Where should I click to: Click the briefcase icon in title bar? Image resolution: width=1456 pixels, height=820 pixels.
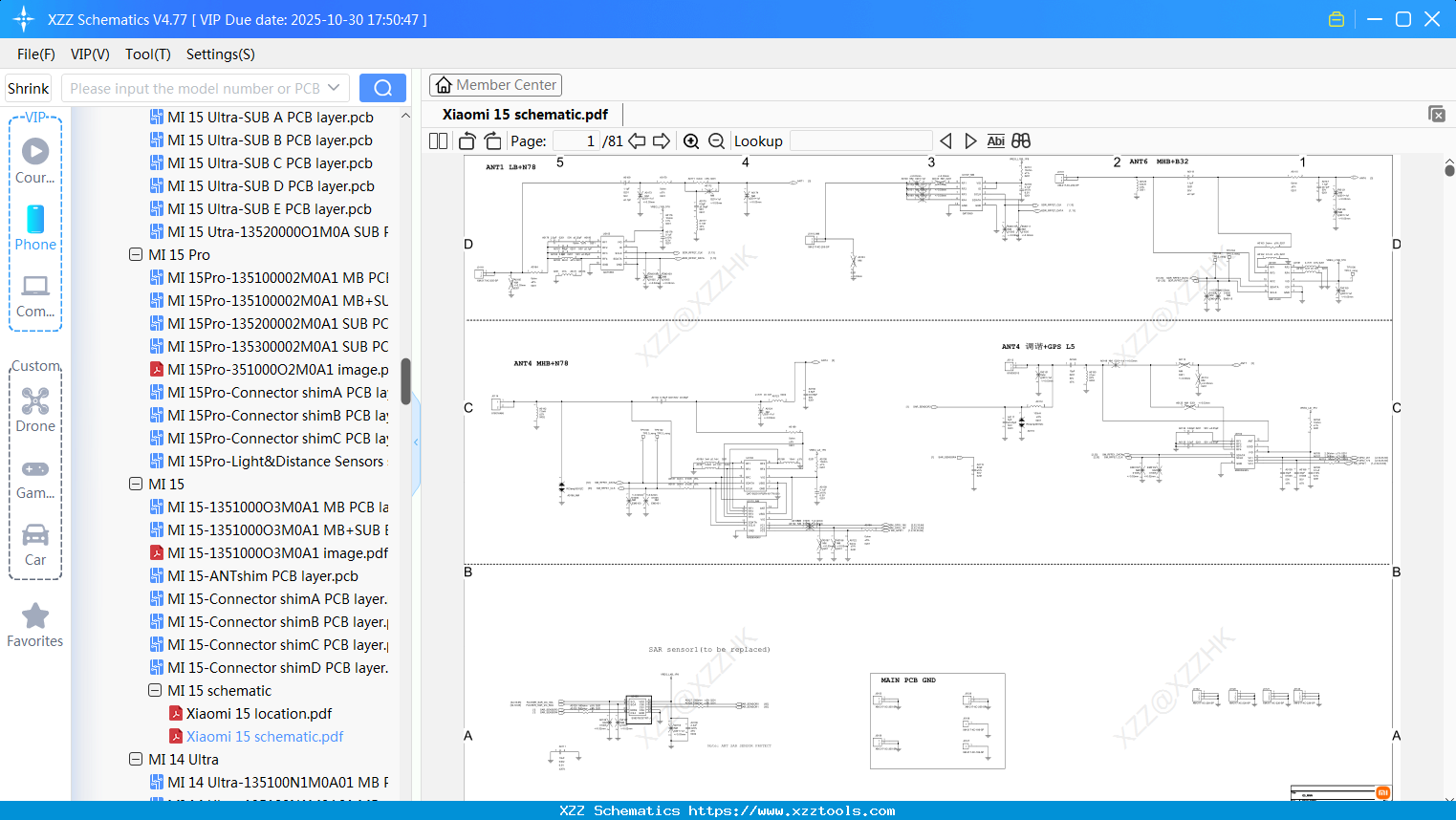tap(1336, 18)
